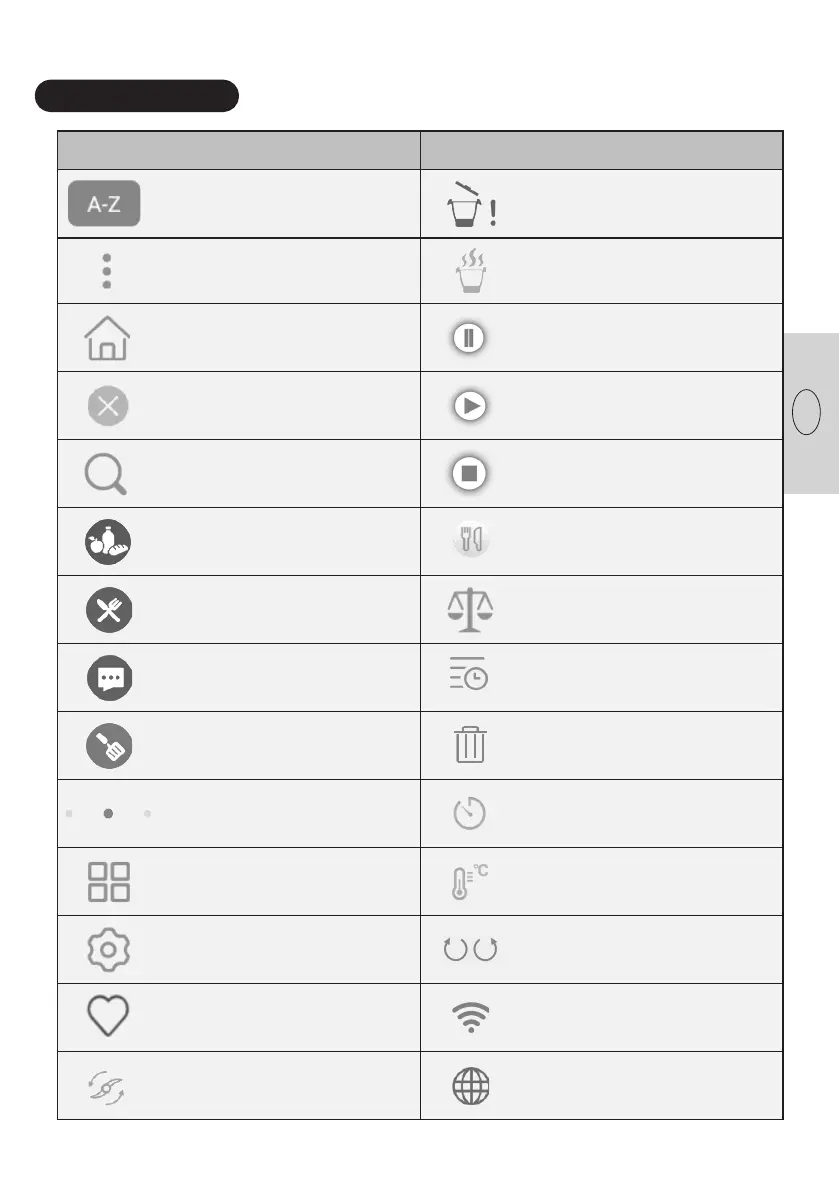Click the globe language icon
Image resolution: width=839 pixels, height=1191 pixels.
[x=471, y=1086]
